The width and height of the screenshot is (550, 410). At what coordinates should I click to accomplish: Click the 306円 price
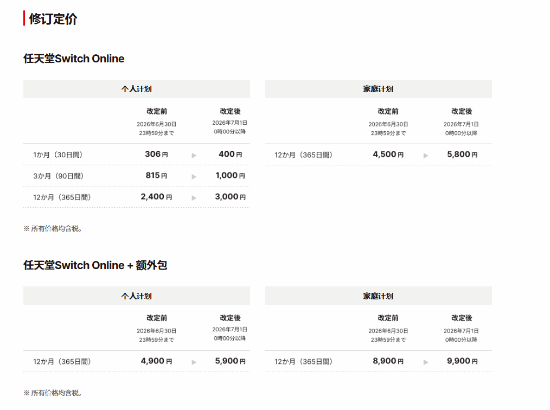point(156,154)
